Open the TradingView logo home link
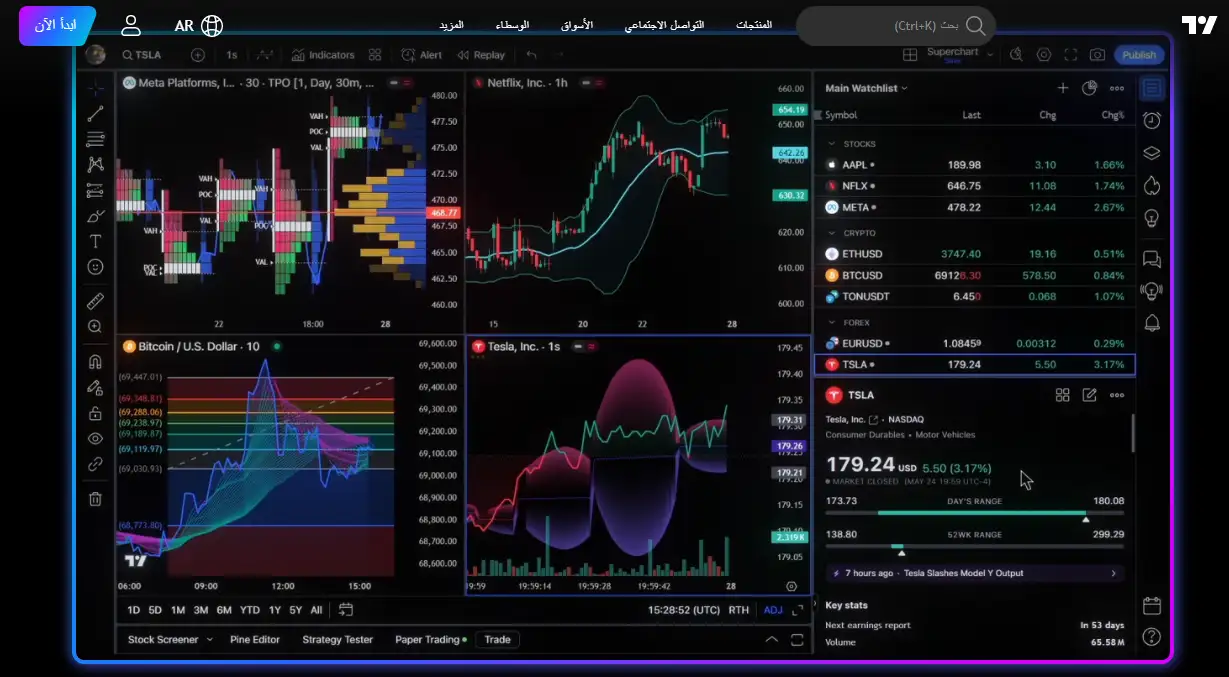The height and width of the screenshot is (677, 1229). 1198,25
